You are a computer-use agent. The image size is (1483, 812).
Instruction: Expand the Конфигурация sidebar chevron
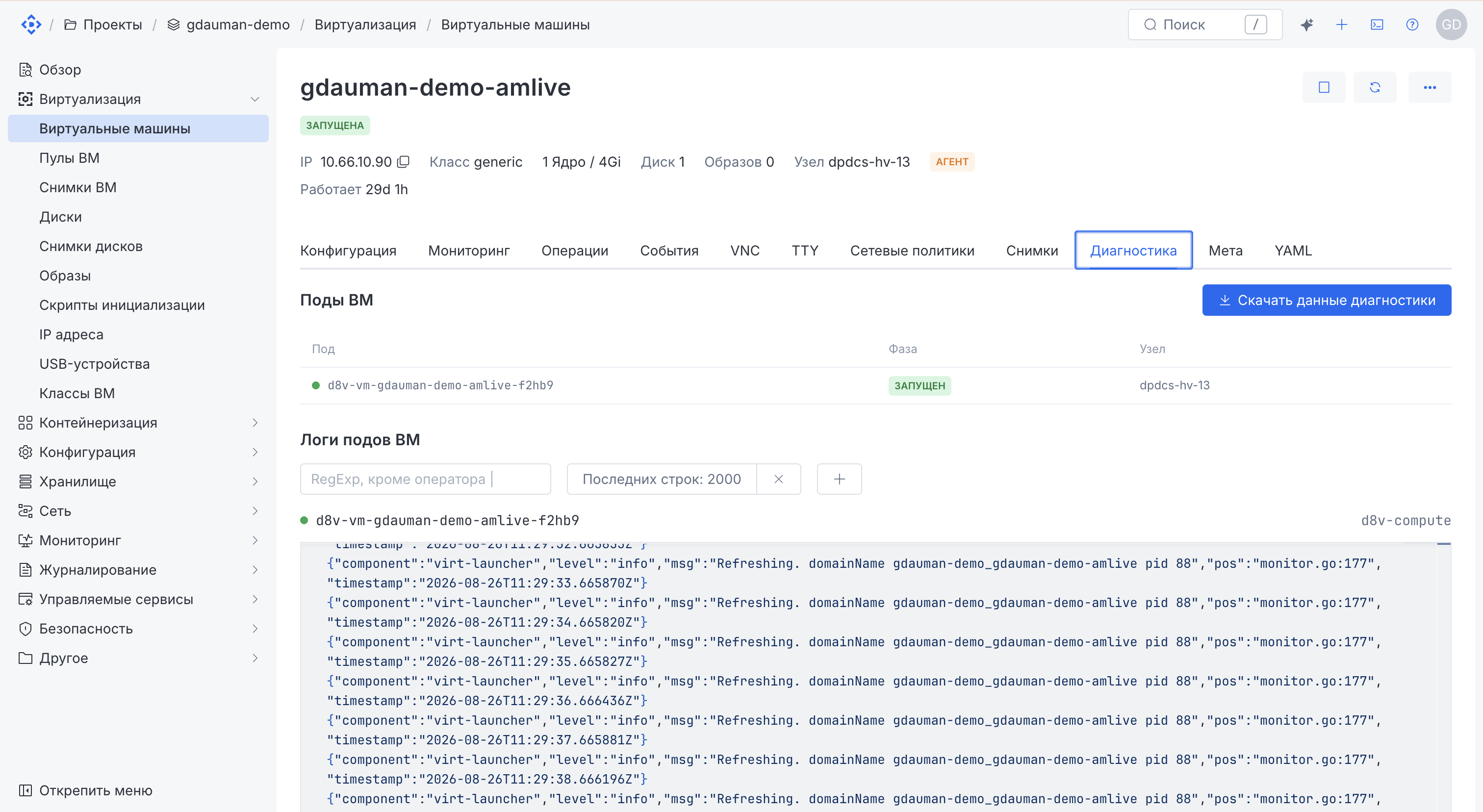pyautogui.click(x=255, y=452)
